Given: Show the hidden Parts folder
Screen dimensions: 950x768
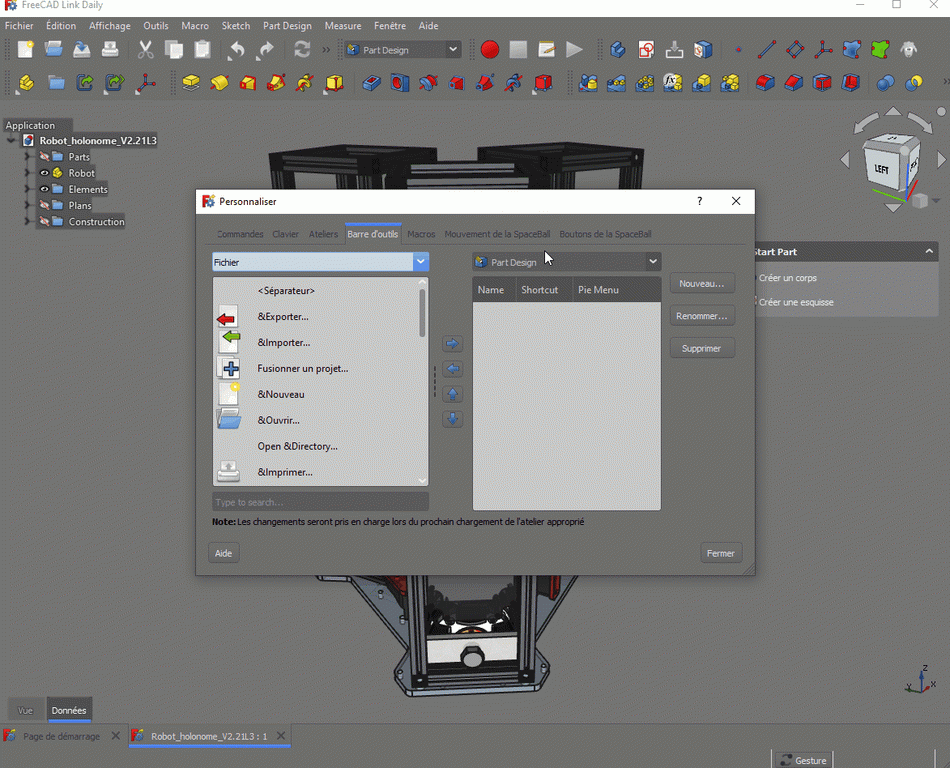Looking at the screenshot, I should click(44, 157).
